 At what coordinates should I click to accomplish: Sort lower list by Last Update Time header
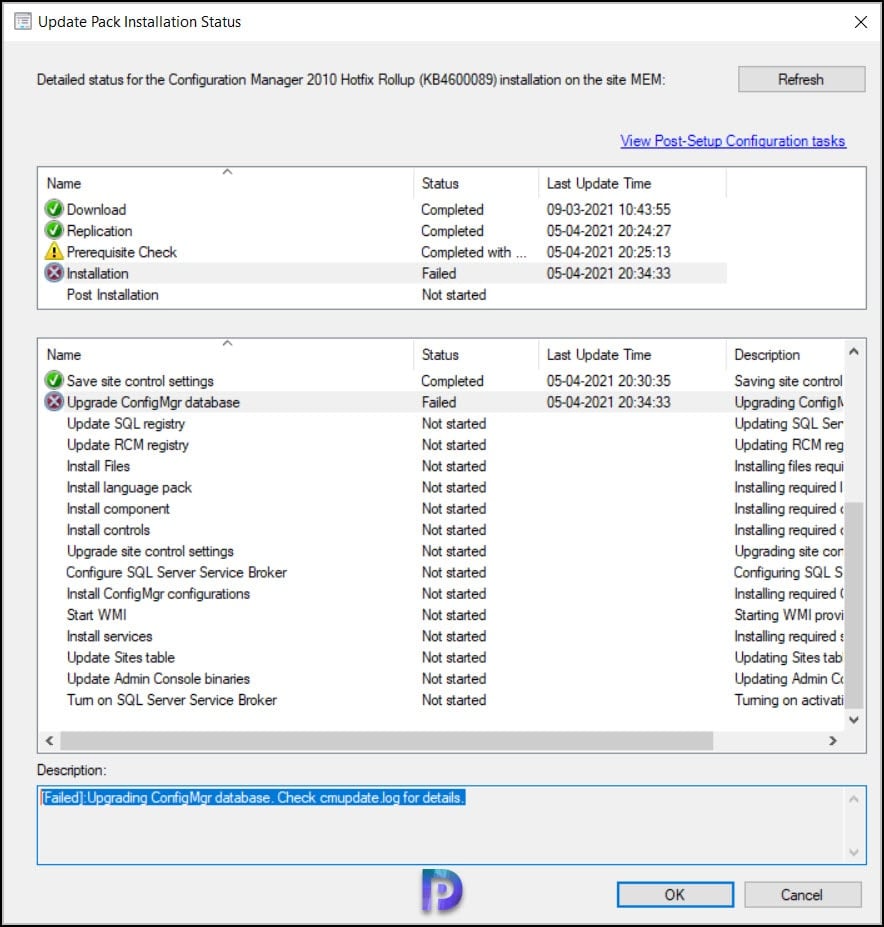[632, 355]
